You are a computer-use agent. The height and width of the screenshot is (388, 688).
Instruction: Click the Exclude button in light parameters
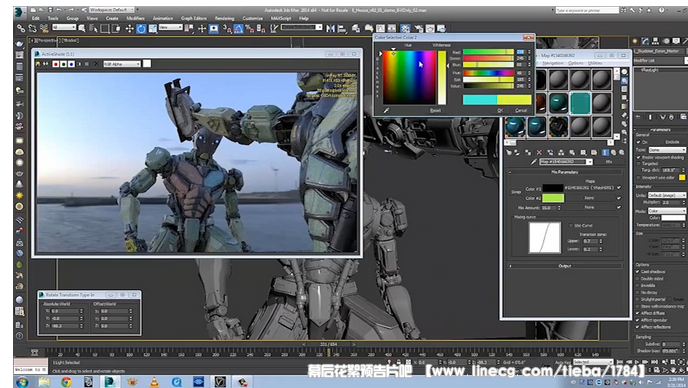click(x=672, y=142)
